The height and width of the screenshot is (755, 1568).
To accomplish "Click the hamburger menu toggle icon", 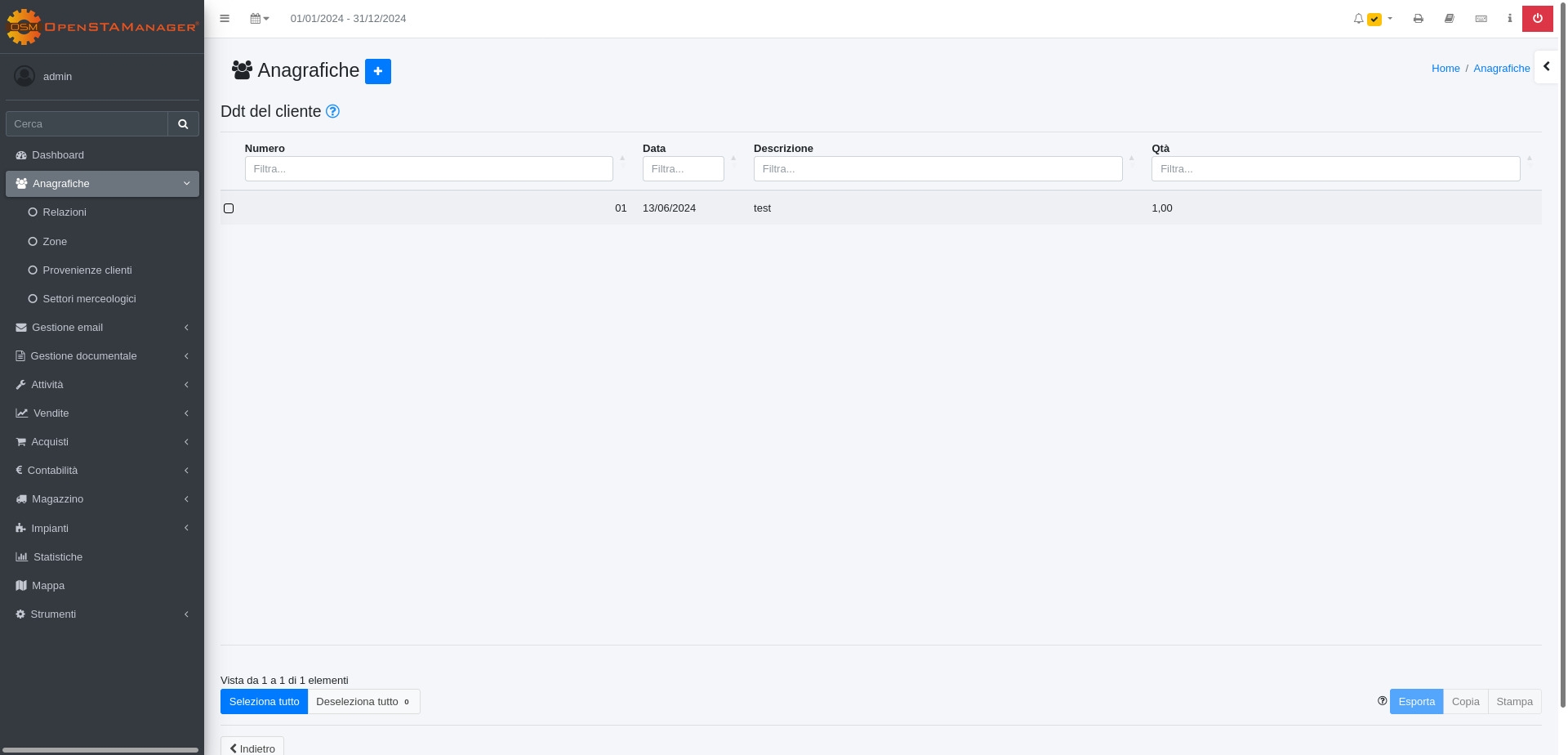I will pos(225,19).
